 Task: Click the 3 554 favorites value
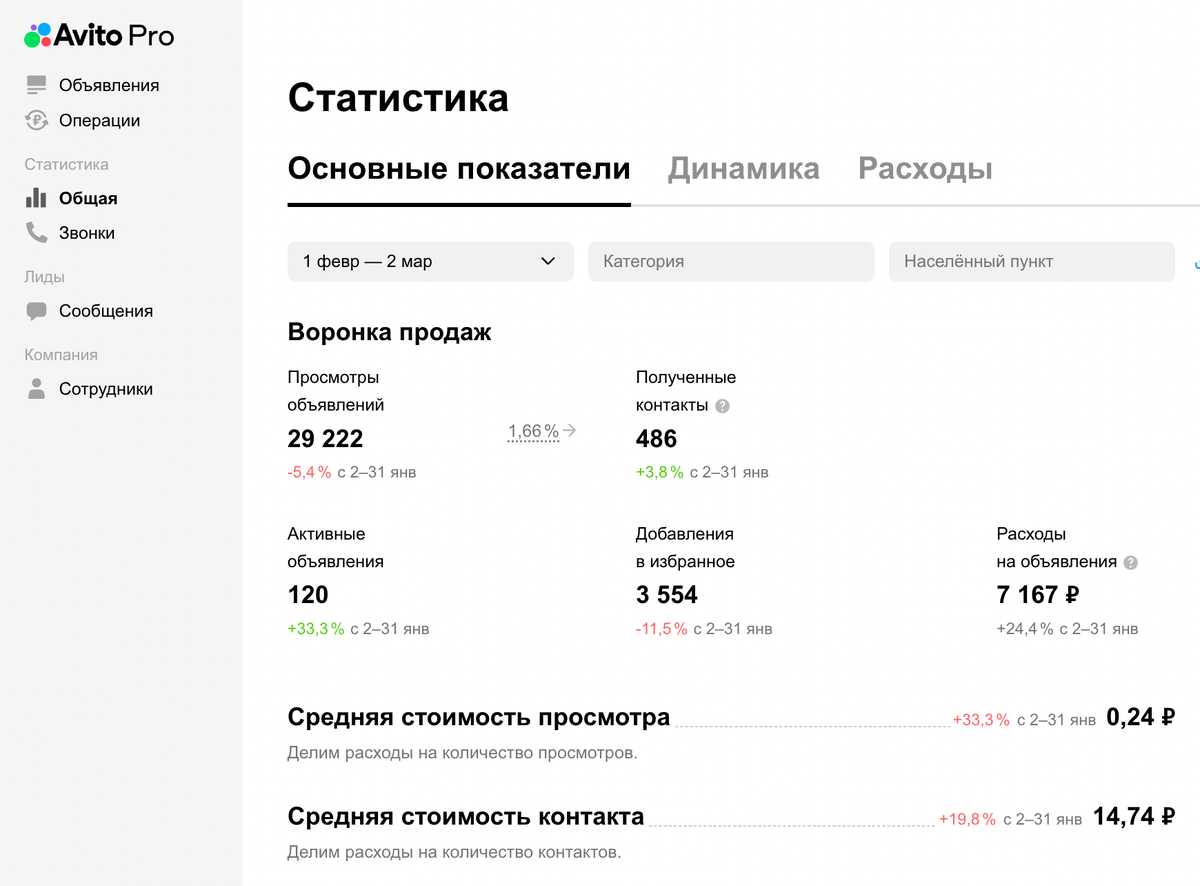[x=667, y=595]
